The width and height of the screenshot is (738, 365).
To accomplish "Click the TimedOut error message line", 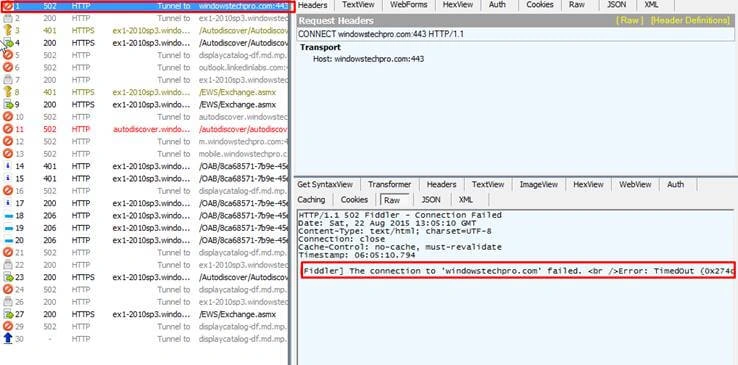I will point(518,271).
